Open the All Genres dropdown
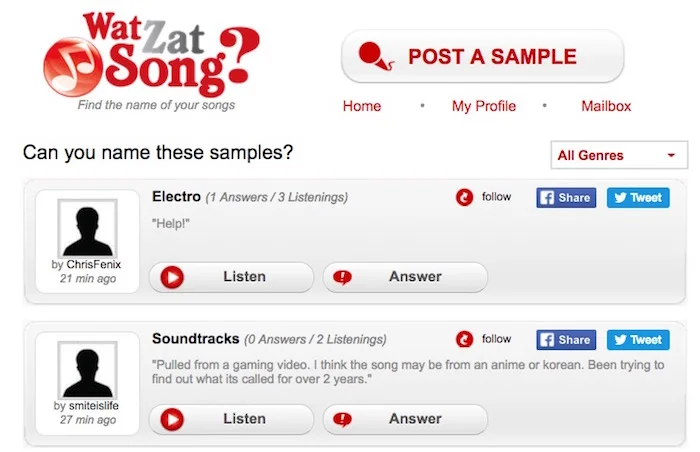Screen dimensions: 700x452 619,155
